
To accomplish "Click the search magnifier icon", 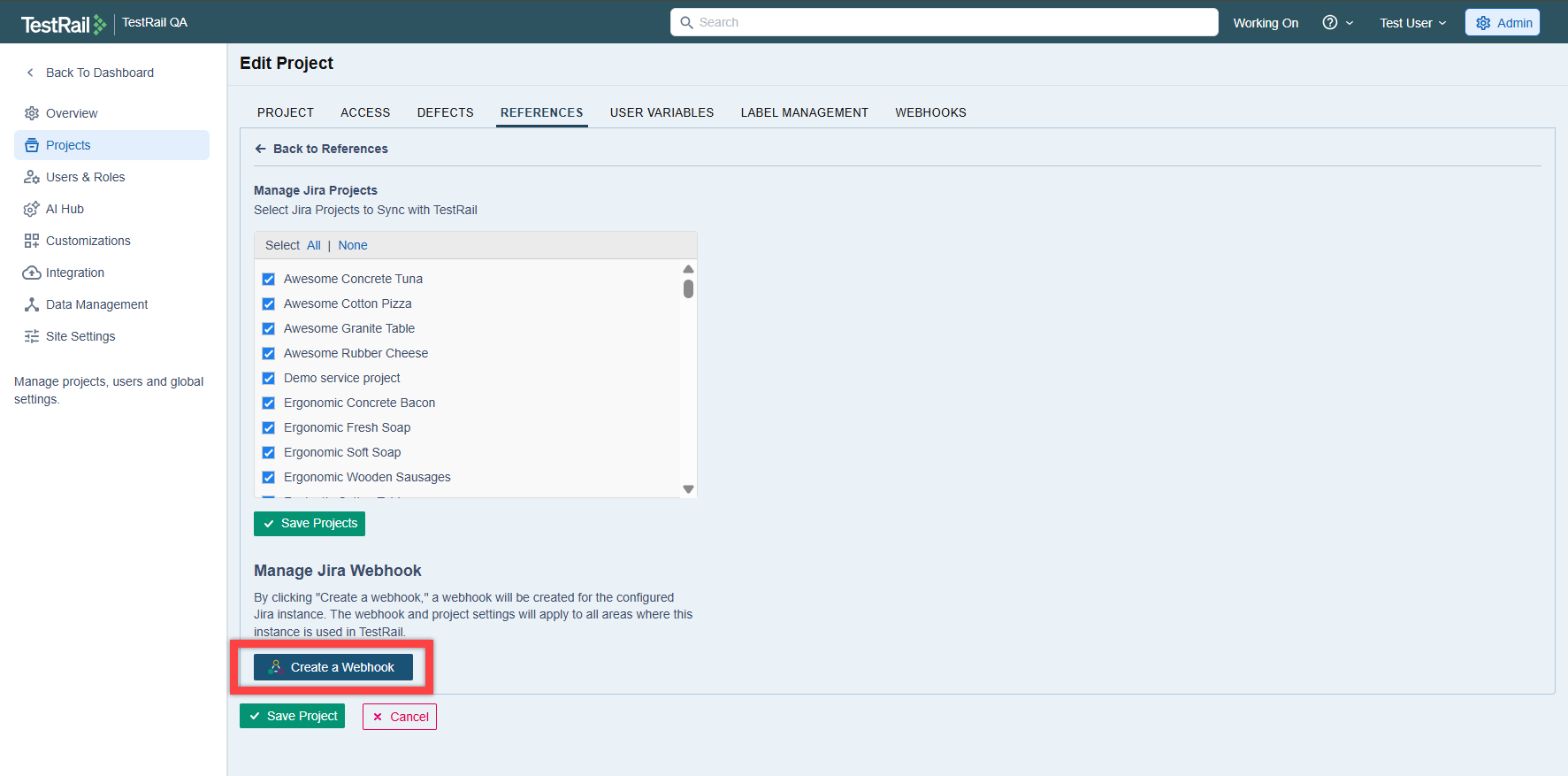I will 686,22.
